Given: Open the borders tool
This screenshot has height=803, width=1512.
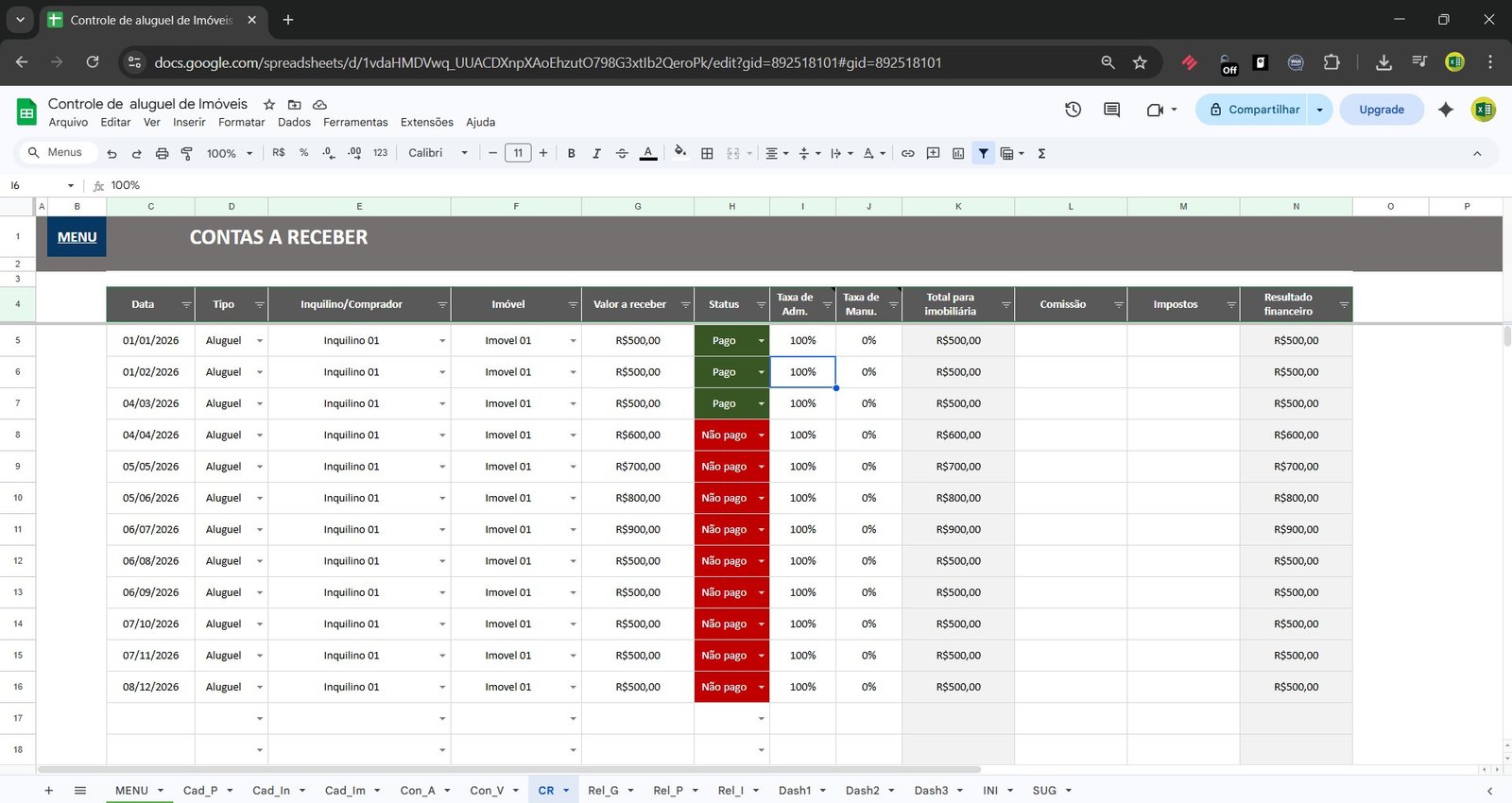Looking at the screenshot, I should (707, 153).
